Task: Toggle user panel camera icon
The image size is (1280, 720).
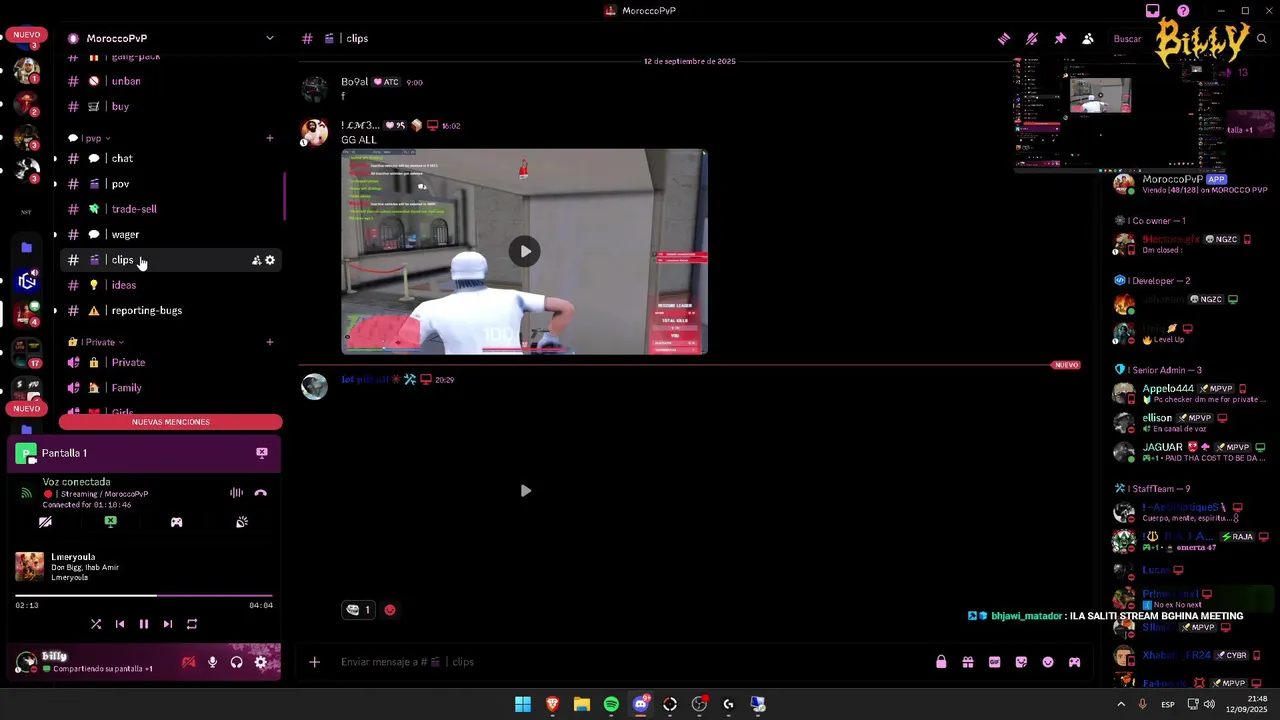Action: click(x=188, y=662)
